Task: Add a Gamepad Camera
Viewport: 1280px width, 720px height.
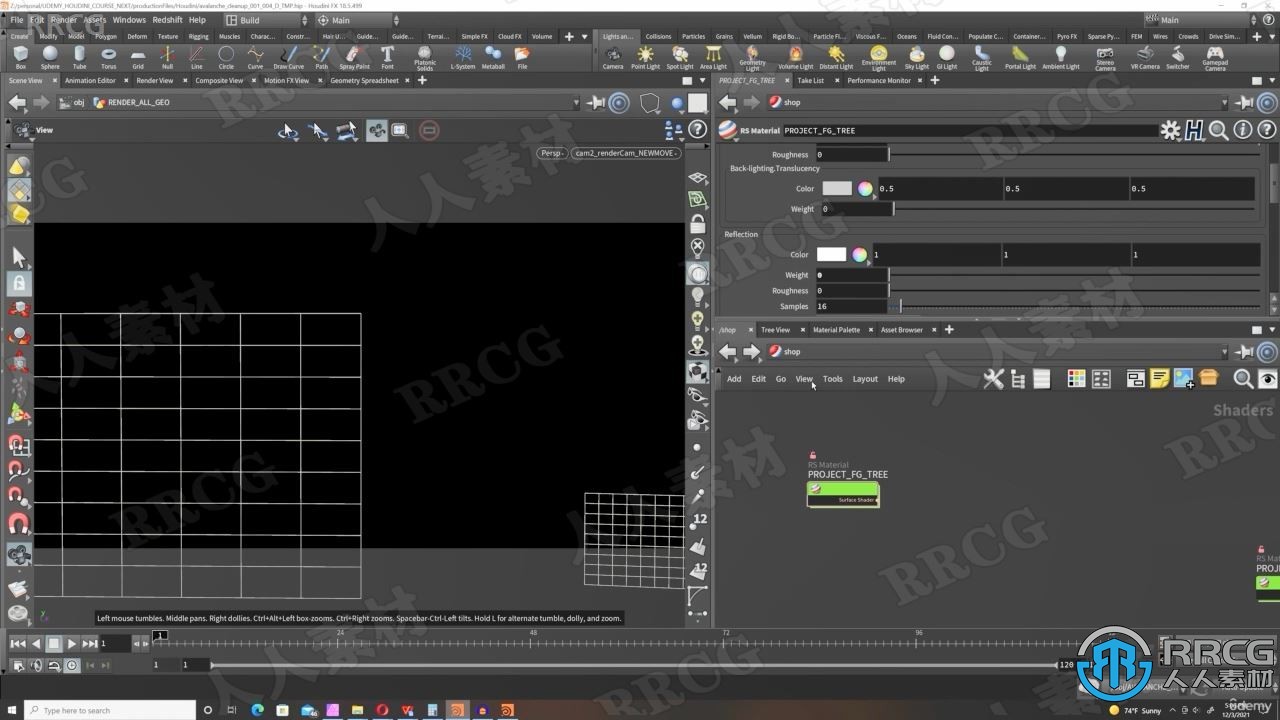Action: point(1215,58)
